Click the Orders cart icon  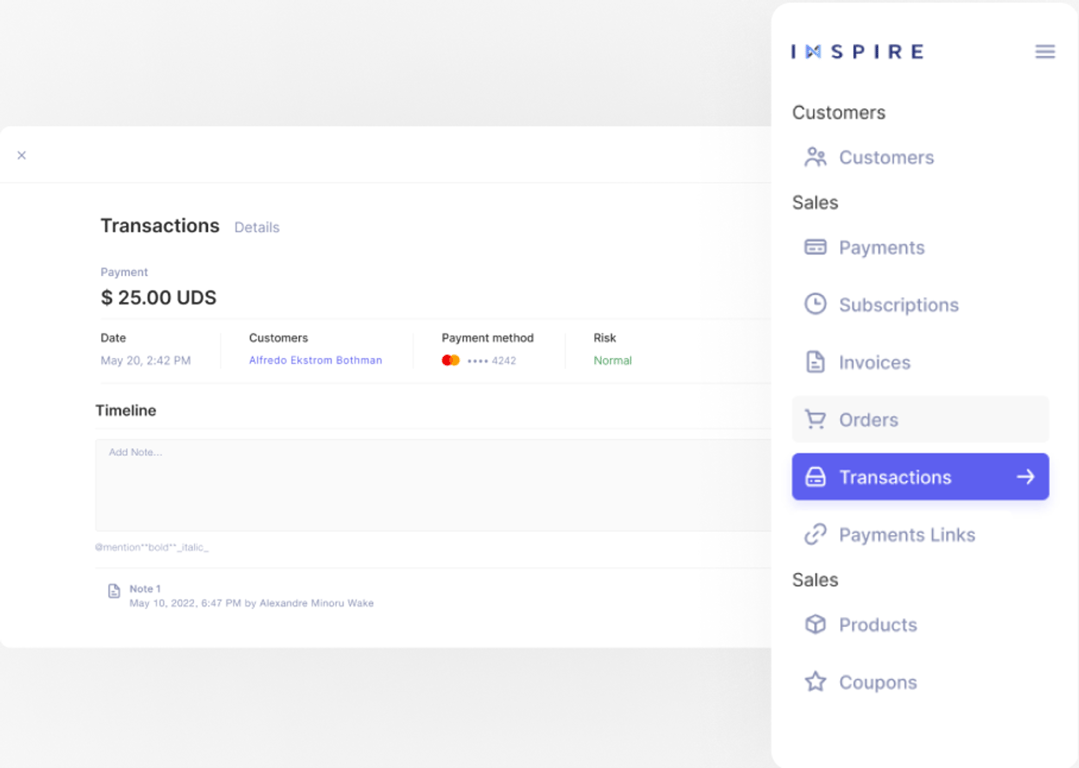(815, 419)
